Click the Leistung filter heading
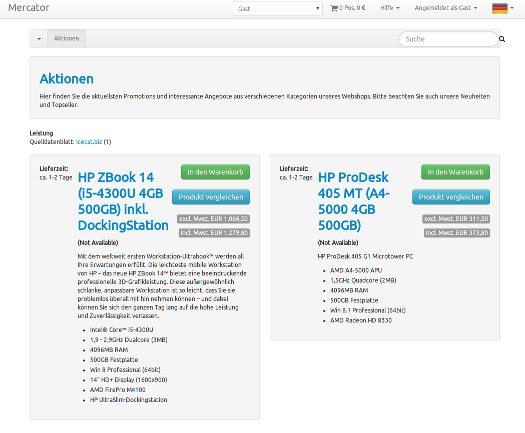This screenshot has width=525, height=433. point(41,133)
